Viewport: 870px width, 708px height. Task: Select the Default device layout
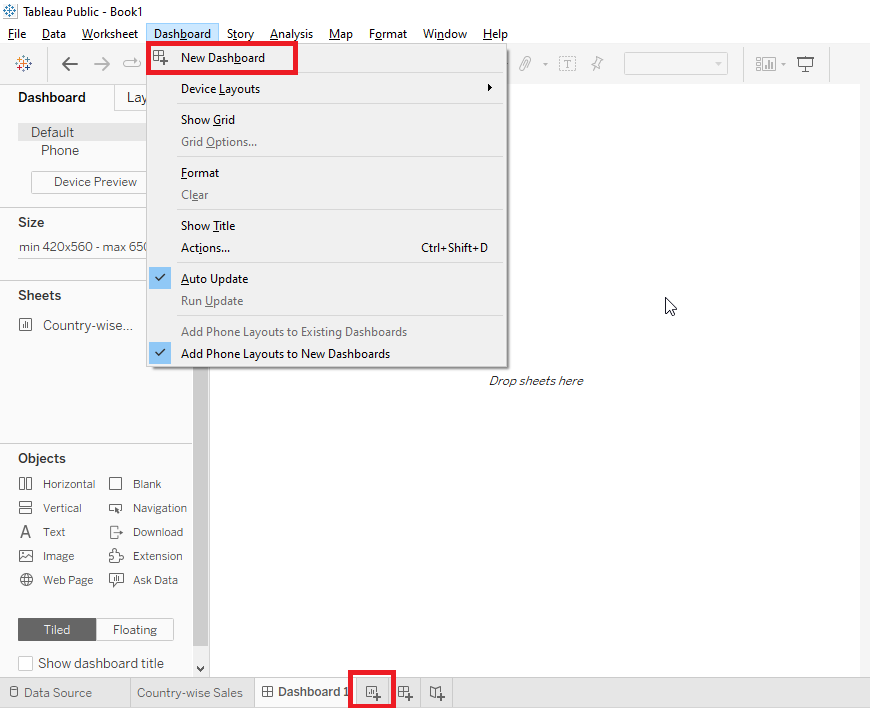click(82, 132)
